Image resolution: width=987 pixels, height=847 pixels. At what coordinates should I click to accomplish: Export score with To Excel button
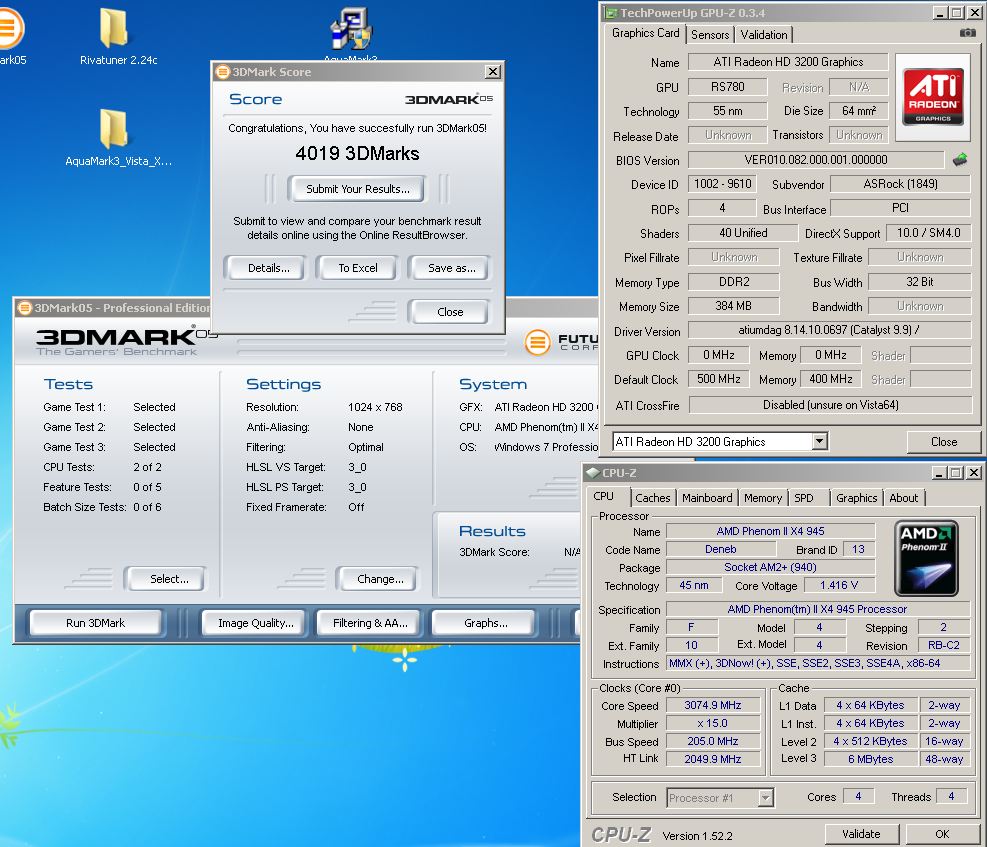(358, 268)
